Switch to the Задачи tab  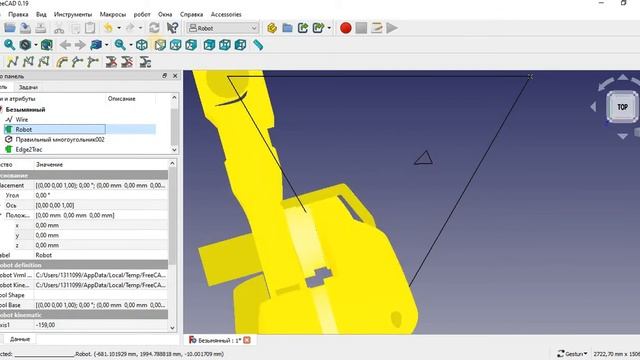point(28,87)
